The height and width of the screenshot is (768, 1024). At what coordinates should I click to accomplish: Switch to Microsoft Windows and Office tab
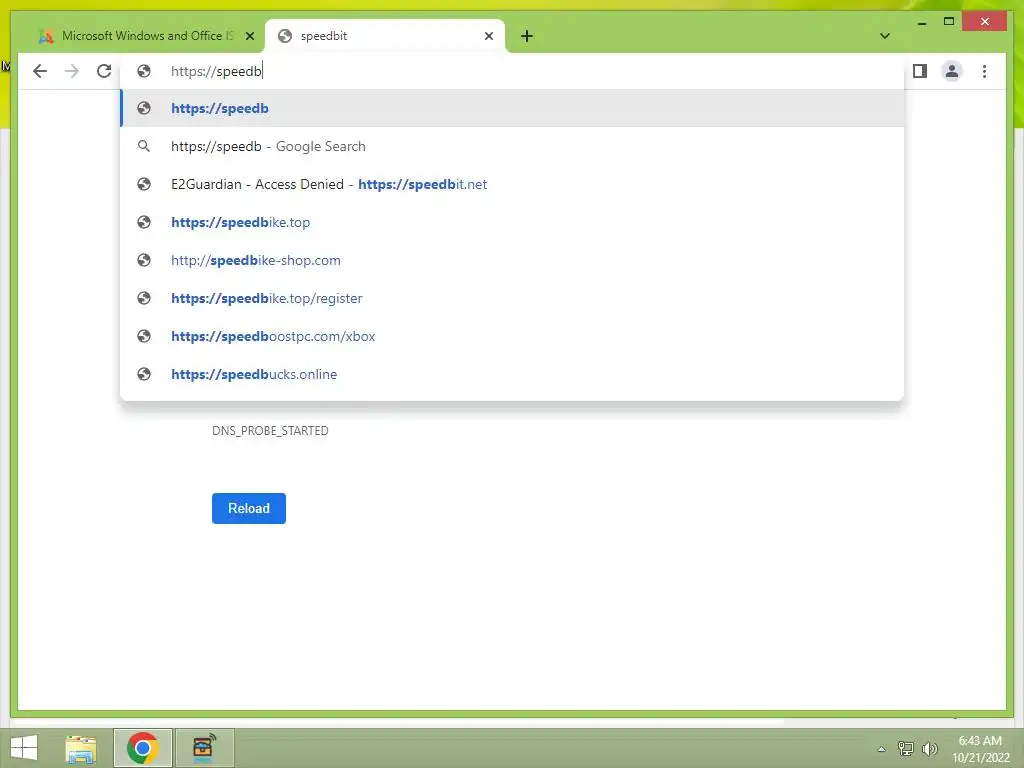point(147,36)
